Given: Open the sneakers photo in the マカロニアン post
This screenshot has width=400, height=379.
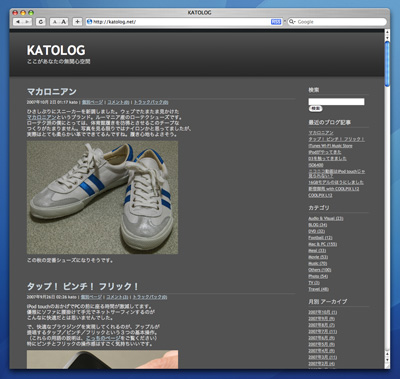Looking at the screenshot, I should (102, 197).
